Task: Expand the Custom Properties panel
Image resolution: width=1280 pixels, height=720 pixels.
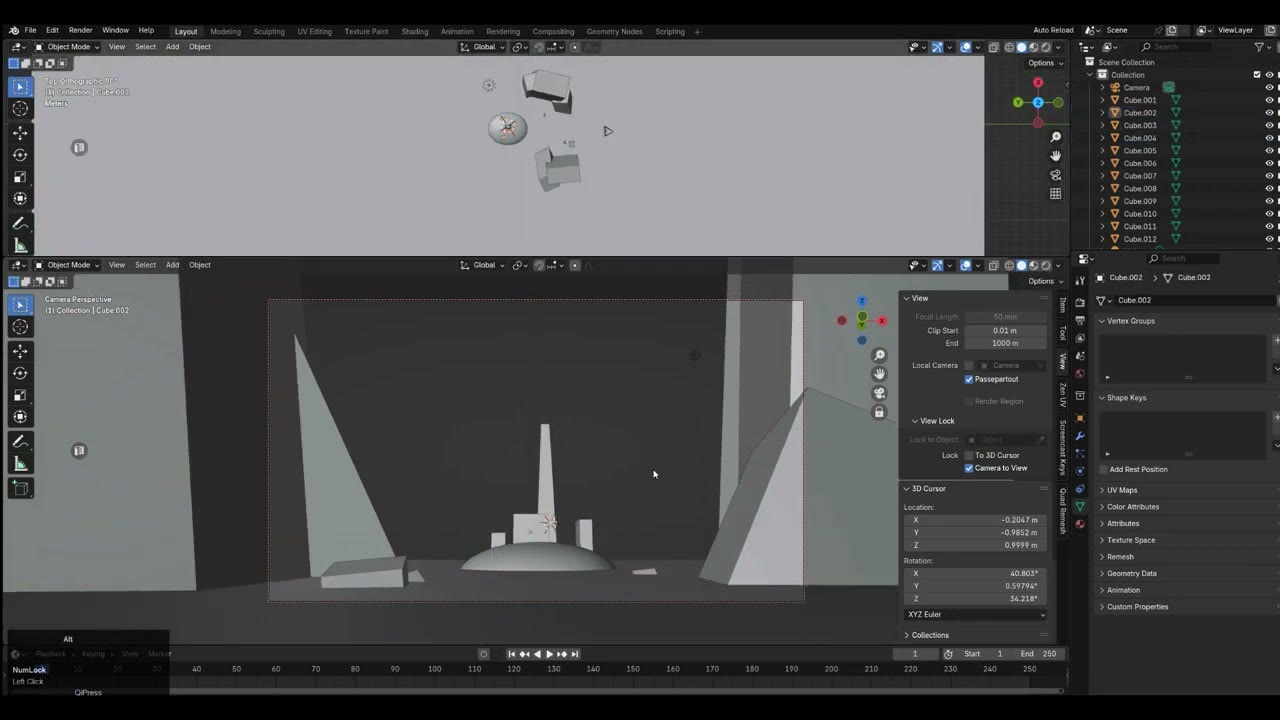Action: click(x=1137, y=607)
